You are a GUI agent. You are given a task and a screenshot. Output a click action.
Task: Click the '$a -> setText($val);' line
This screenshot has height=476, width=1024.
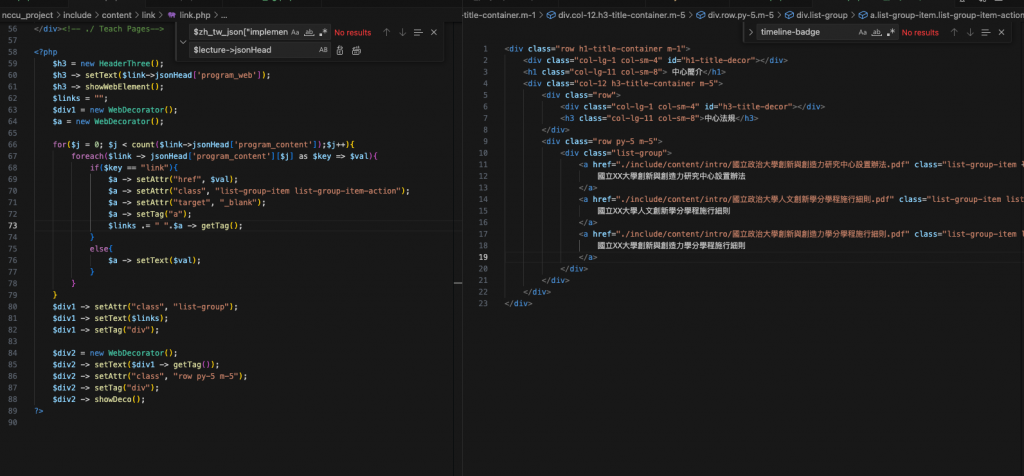pyautogui.click(x=154, y=260)
